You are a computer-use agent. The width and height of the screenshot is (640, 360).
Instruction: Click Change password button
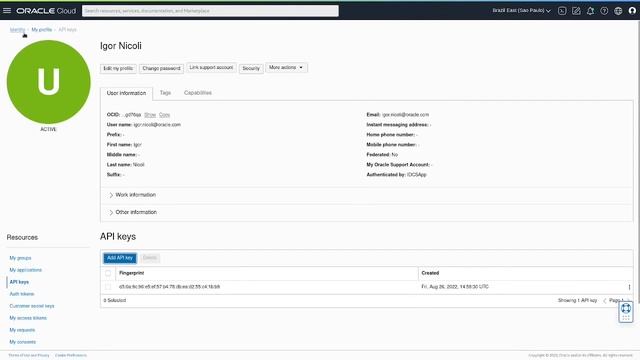point(161,69)
